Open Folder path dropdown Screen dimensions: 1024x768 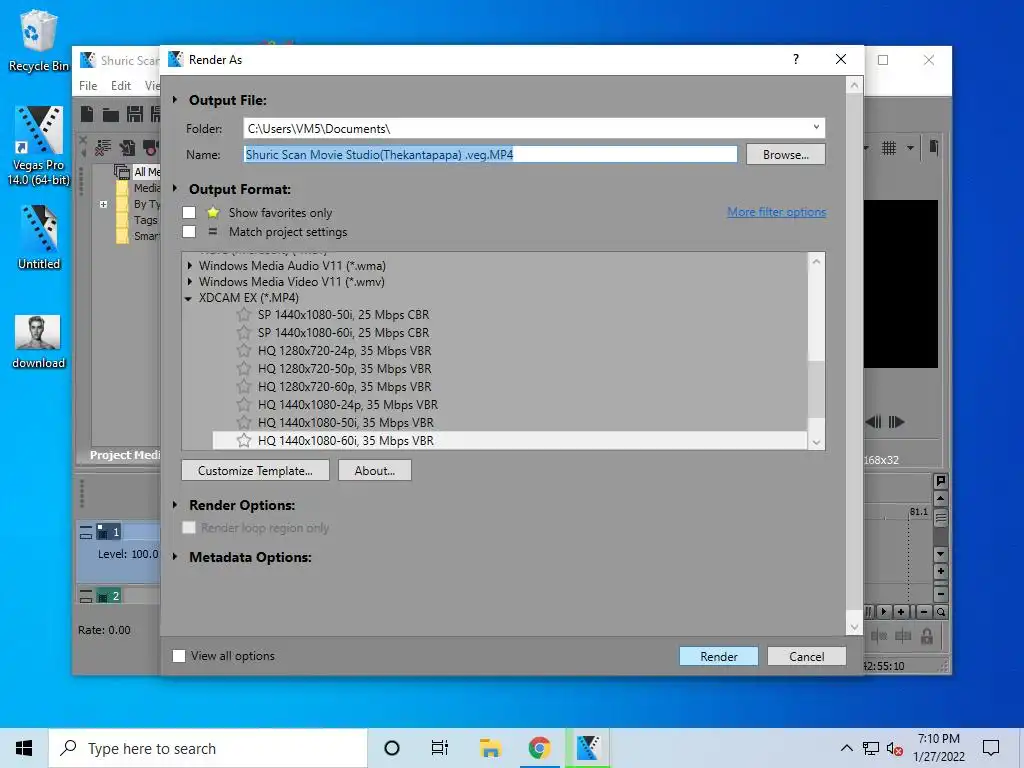coord(816,127)
